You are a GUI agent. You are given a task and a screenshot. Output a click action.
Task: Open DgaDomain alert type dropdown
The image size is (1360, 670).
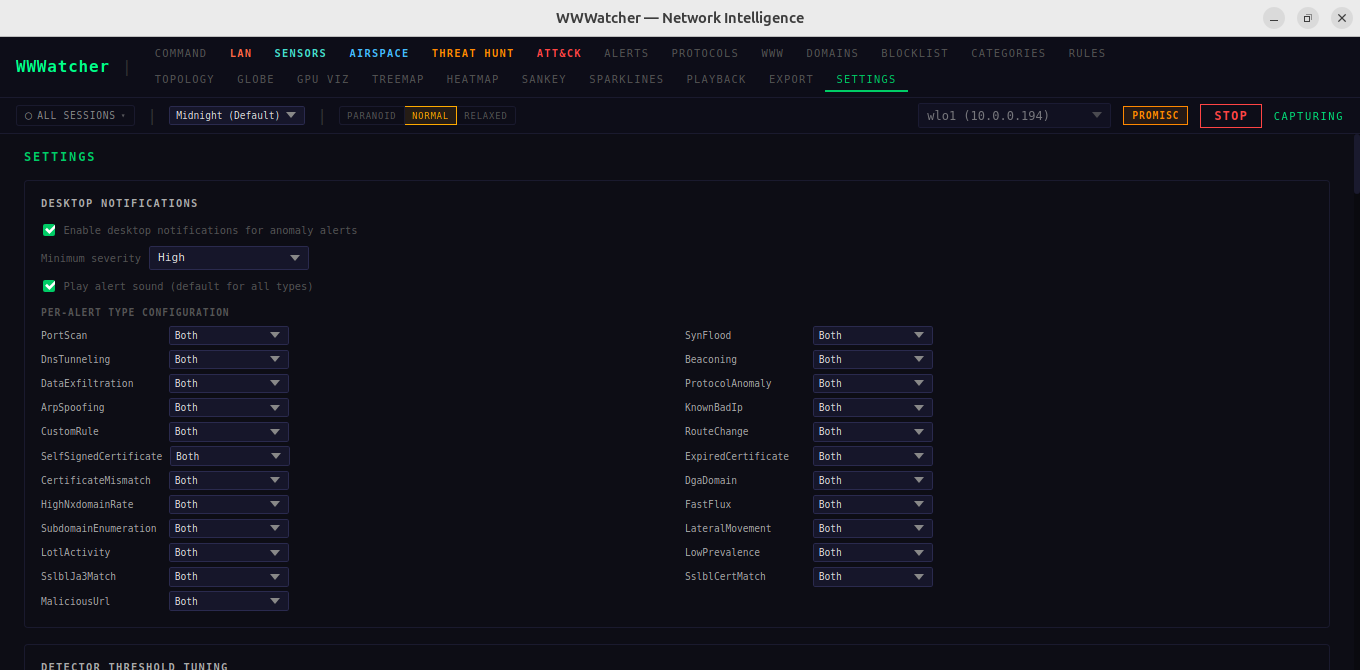click(x=873, y=480)
